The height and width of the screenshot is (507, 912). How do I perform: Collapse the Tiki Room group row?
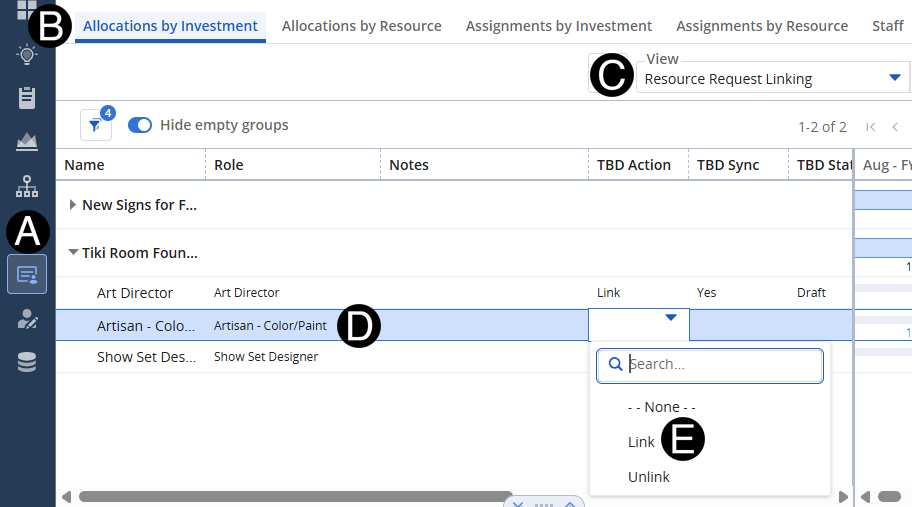pyautogui.click(x=73, y=253)
